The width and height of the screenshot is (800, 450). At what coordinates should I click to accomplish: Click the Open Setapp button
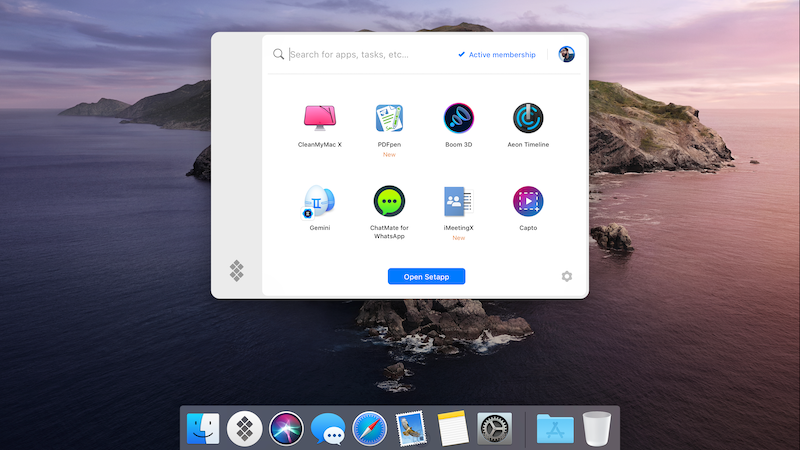(427, 277)
